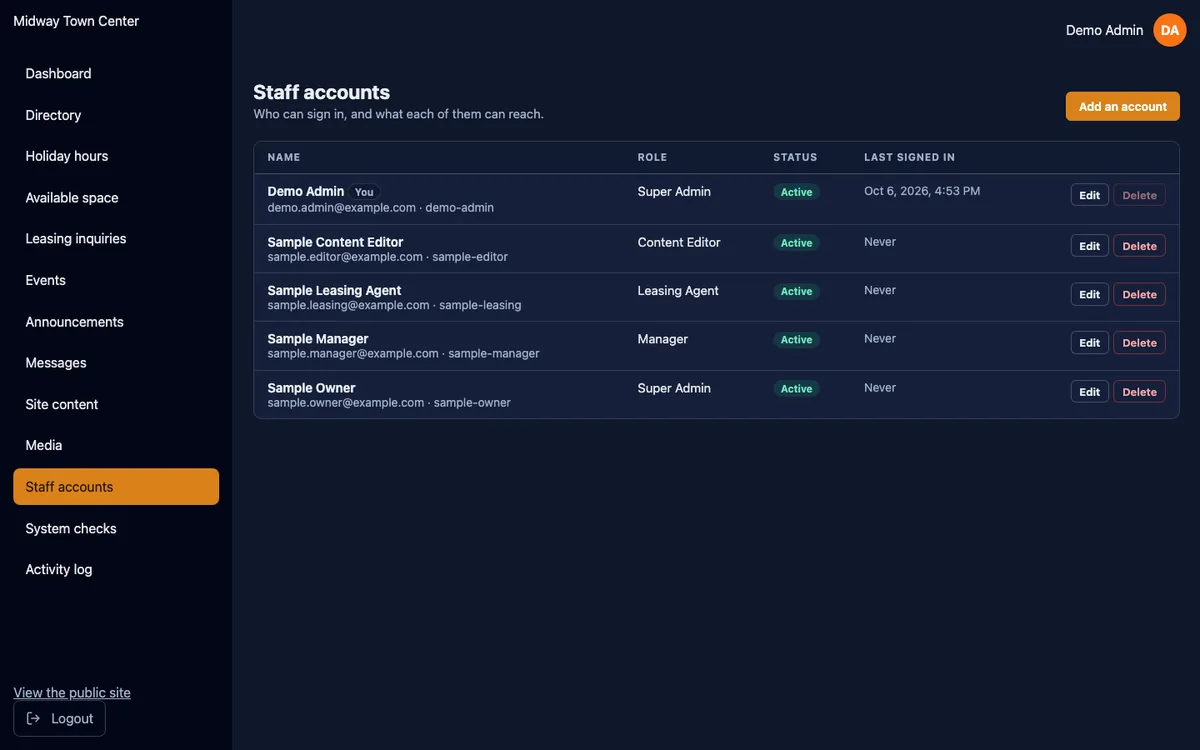Image resolution: width=1200 pixels, height=750 pixels.
Task: Click Never in Sample Manager row
Action: [880, 339]
